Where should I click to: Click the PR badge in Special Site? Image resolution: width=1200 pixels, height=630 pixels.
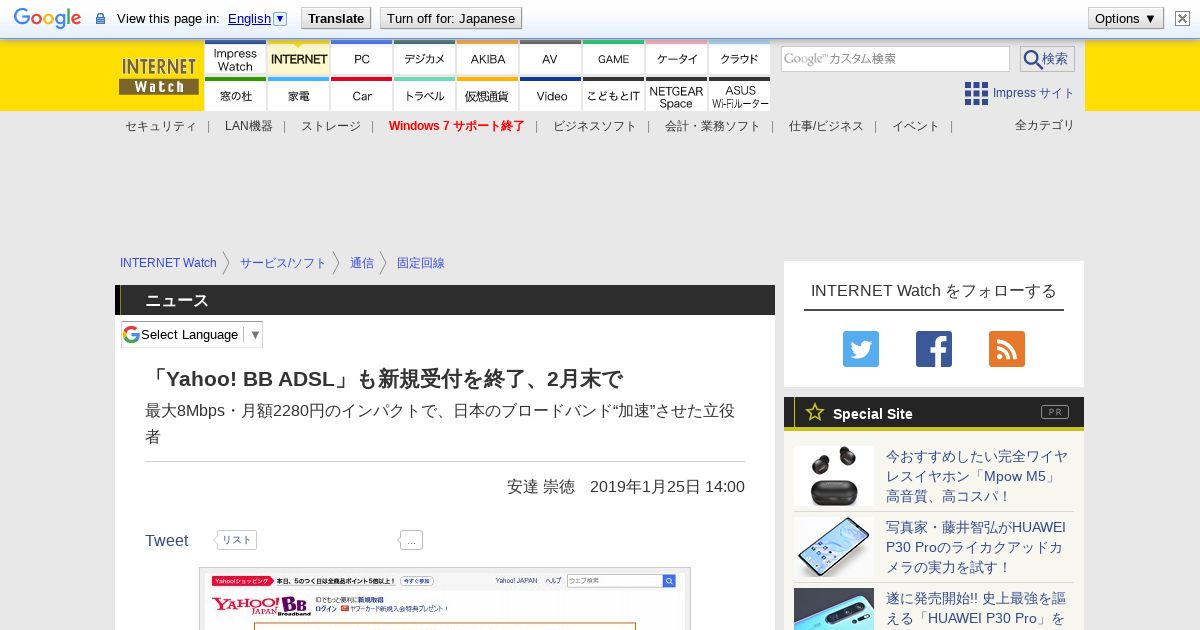pos(1055,412)
